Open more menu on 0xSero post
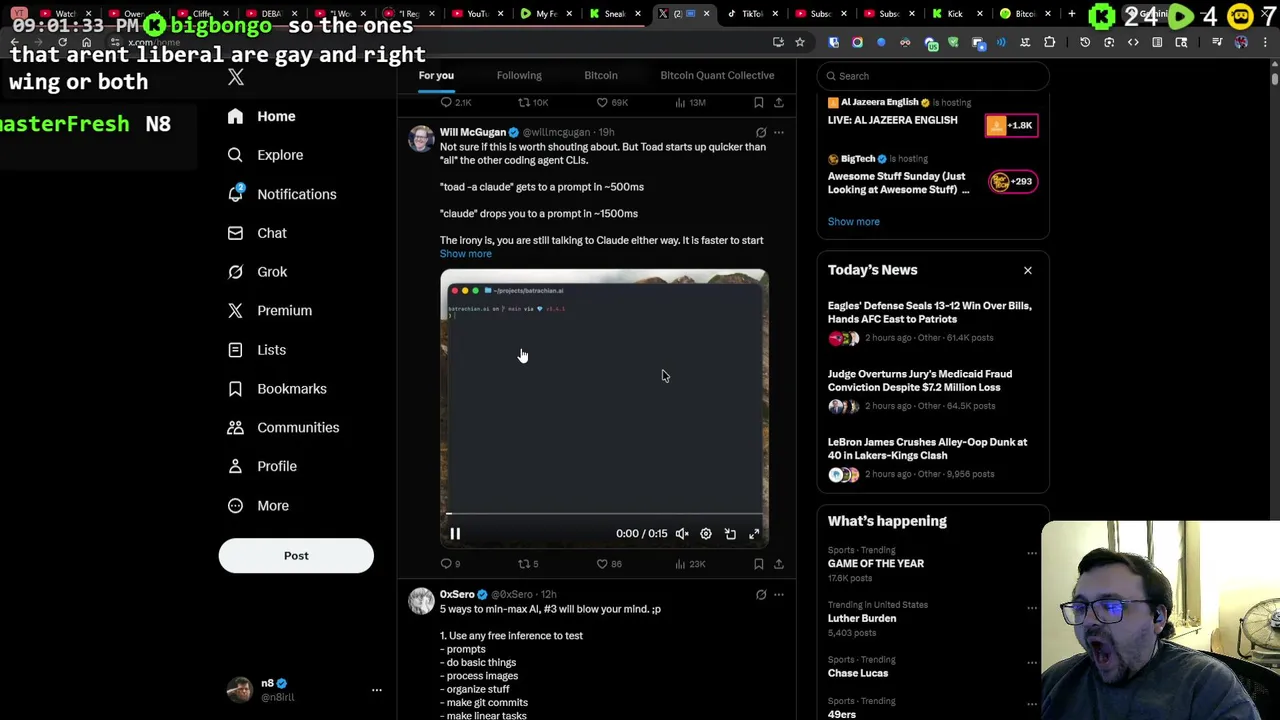1280x720 pixels. [x=779, y=595]
